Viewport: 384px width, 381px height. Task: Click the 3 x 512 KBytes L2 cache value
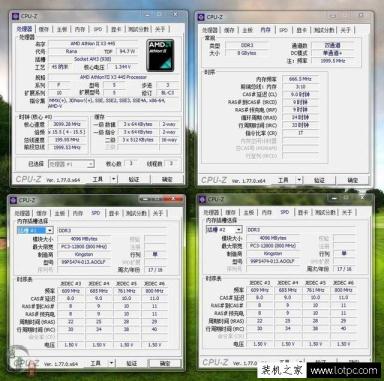138,140
